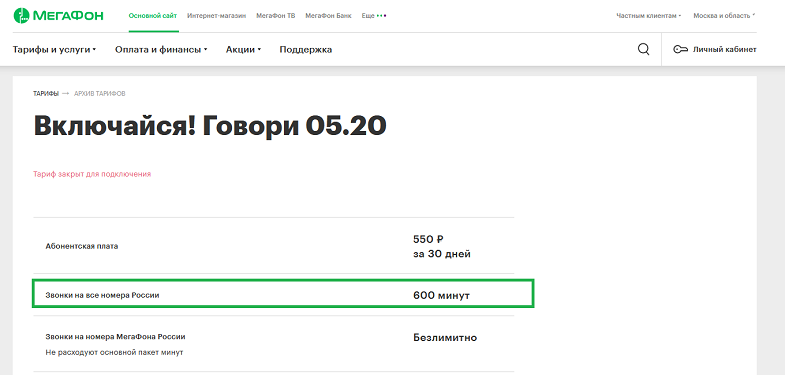Click the 600 минут value
Screen dimensions: 785x375
coord(442,295)
